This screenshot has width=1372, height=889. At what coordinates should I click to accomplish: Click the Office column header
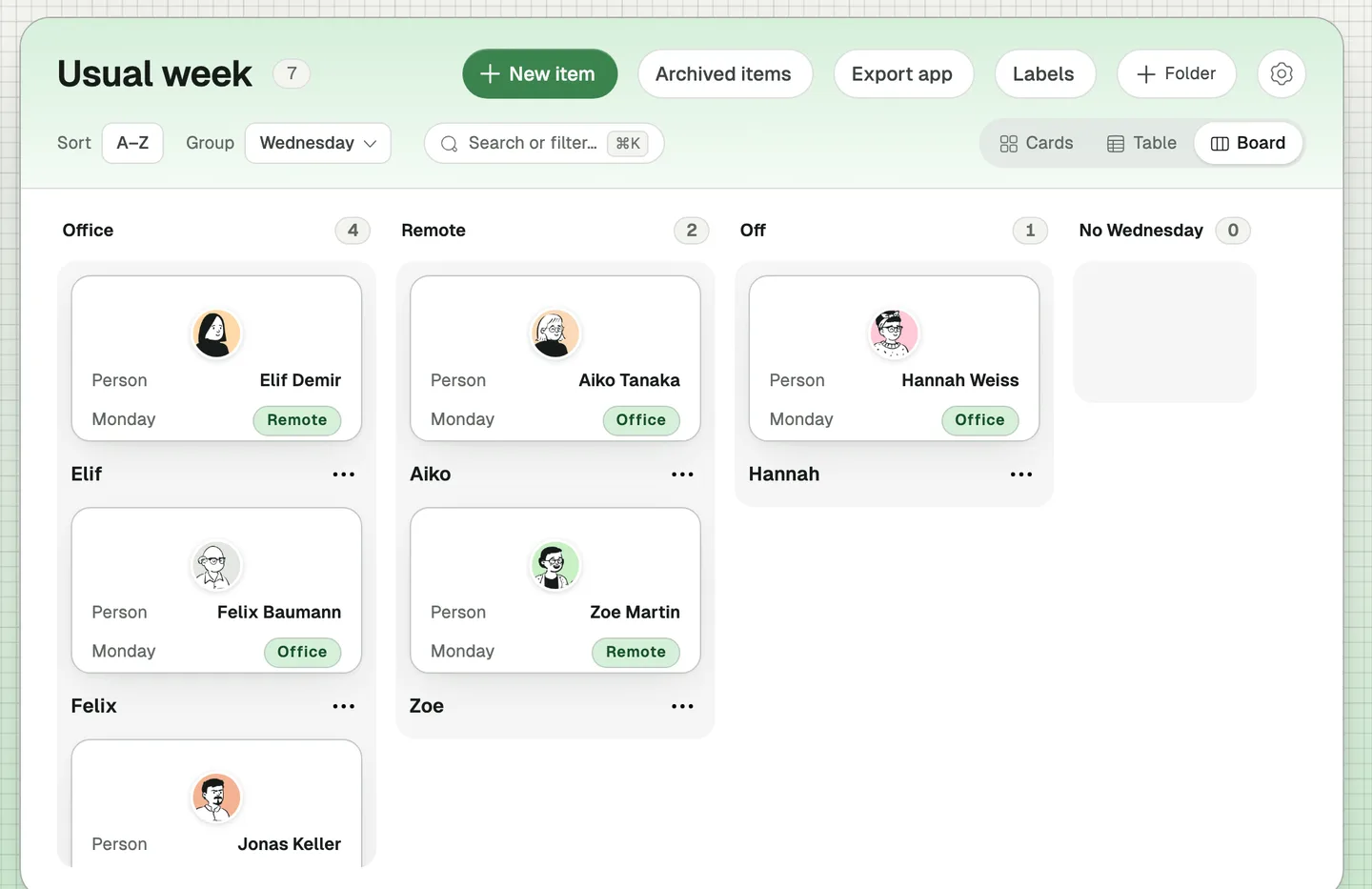point(88,231)
